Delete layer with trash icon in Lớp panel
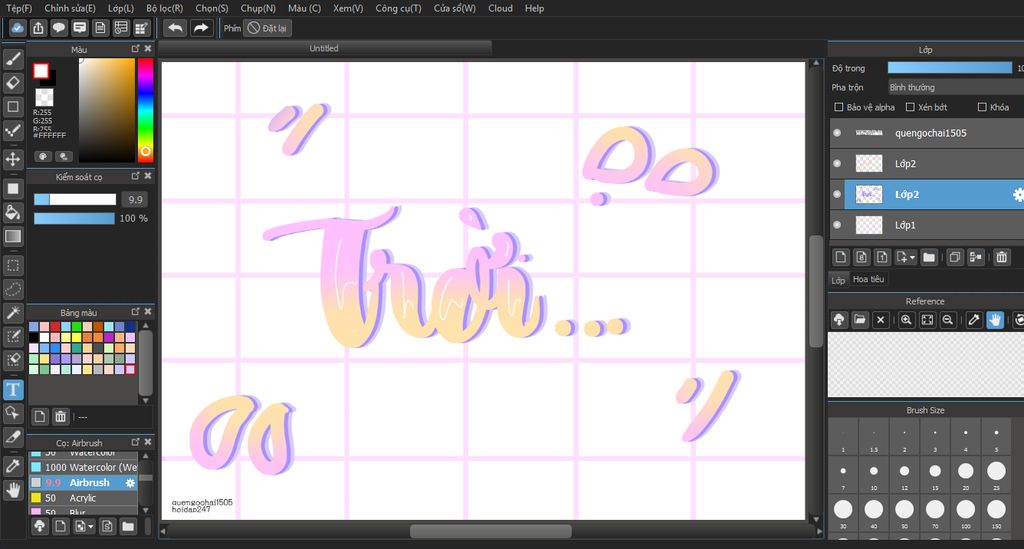 [x=1002, y=257]
